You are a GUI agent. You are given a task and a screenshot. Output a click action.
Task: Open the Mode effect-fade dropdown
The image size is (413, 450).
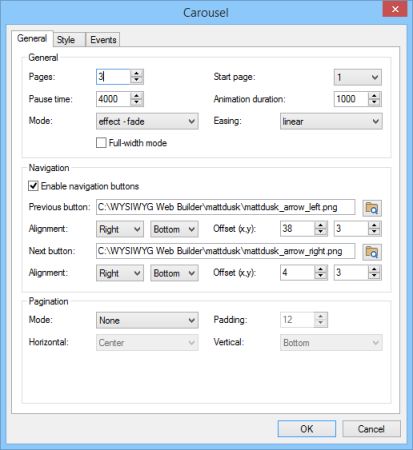[147, 121]
